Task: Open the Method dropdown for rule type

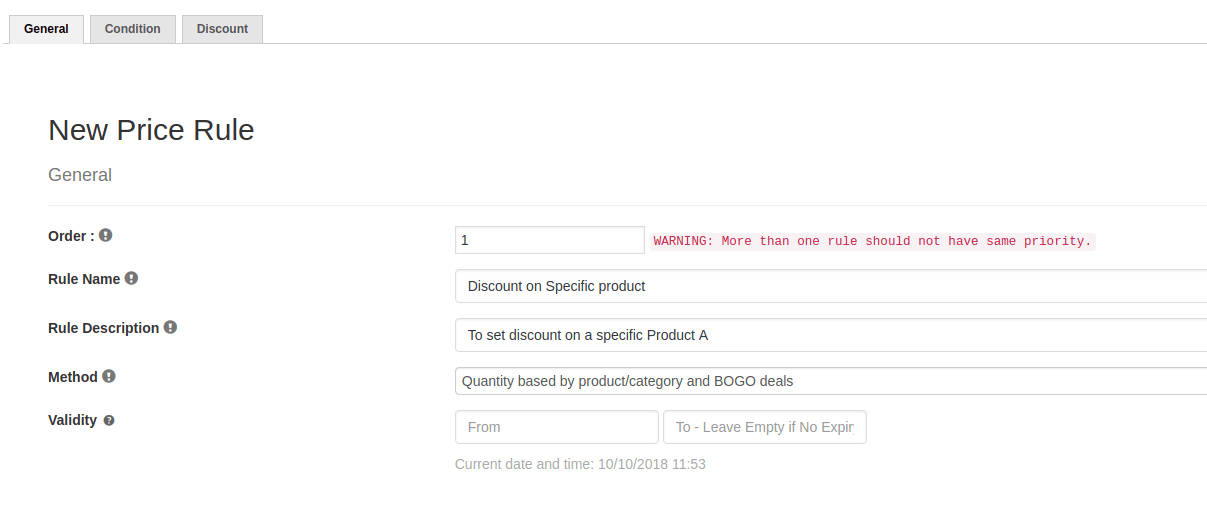Action: (830, 381)
